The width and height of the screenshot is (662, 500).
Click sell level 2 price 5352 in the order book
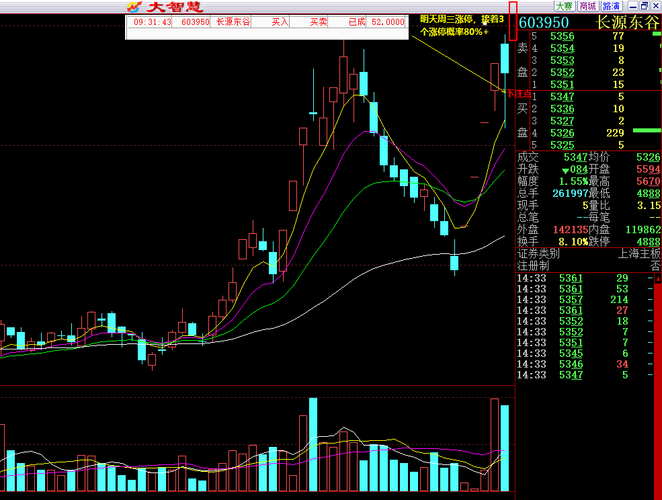click(562, 73)
